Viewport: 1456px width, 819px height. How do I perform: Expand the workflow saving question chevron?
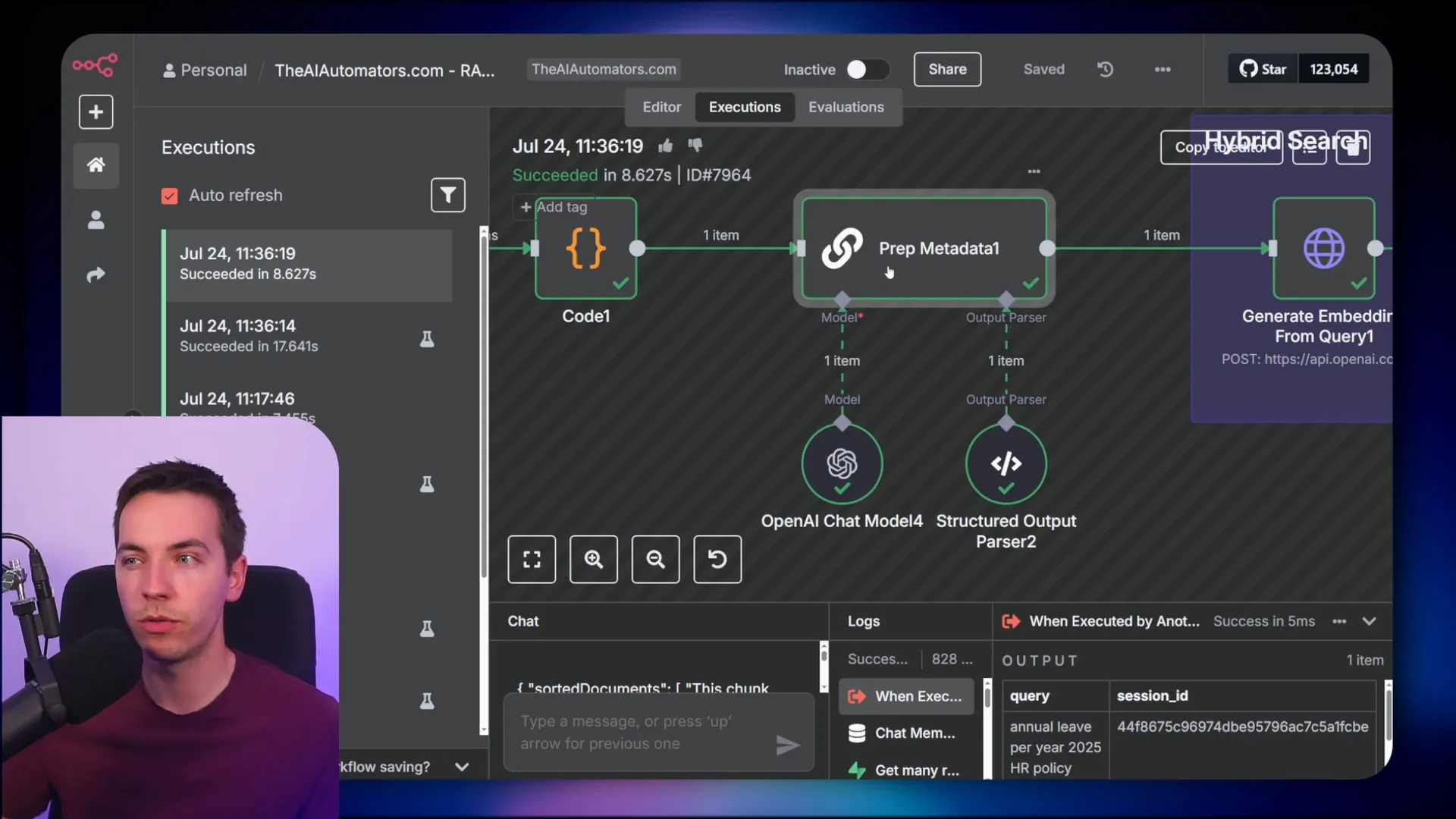pos(462,767)
